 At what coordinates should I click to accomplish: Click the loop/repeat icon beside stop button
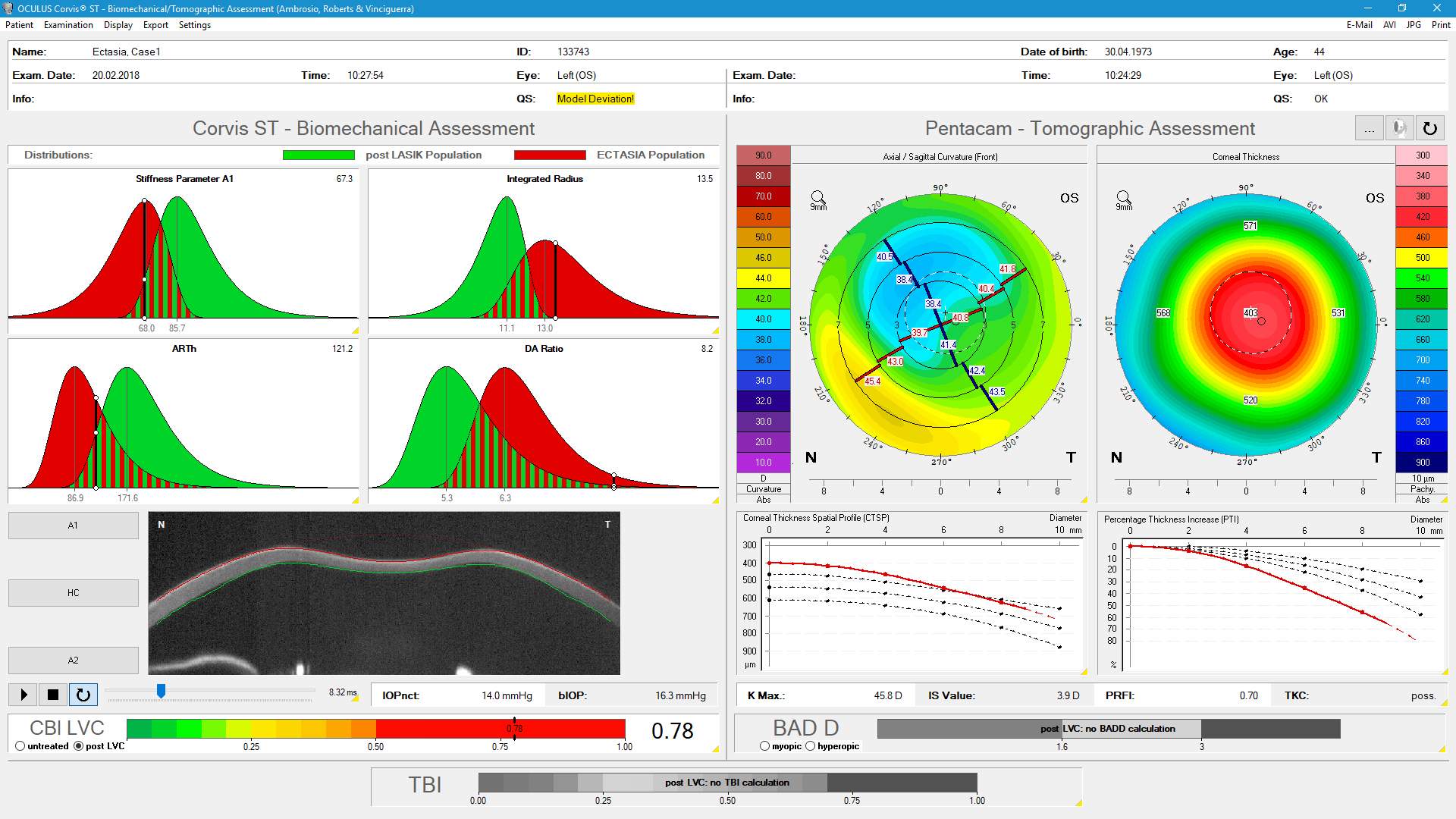click(x=83, y=694)
